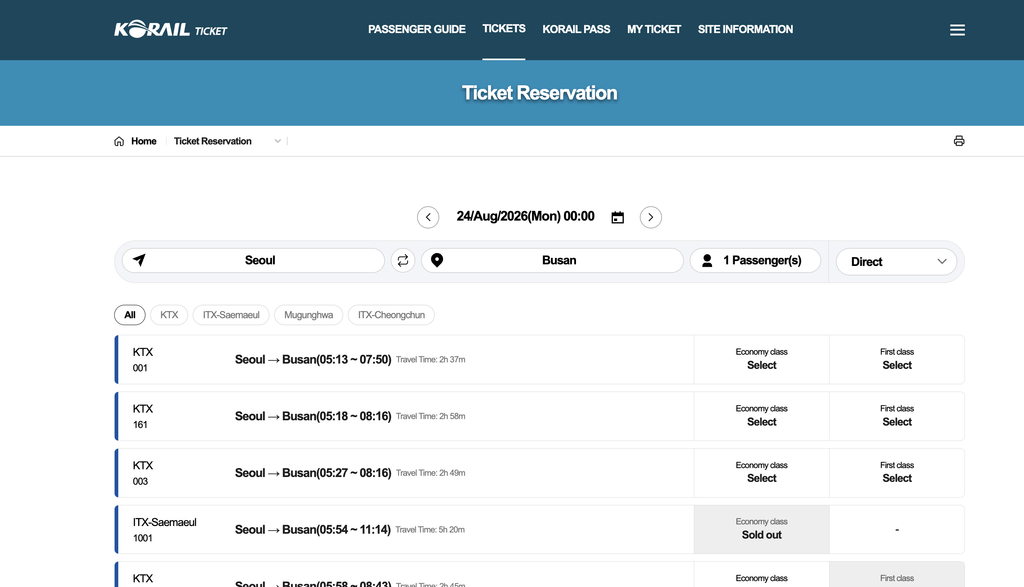Select First class for KTX 001
The width and height of the screenshot is (1024, 587).
click(897, 360)
